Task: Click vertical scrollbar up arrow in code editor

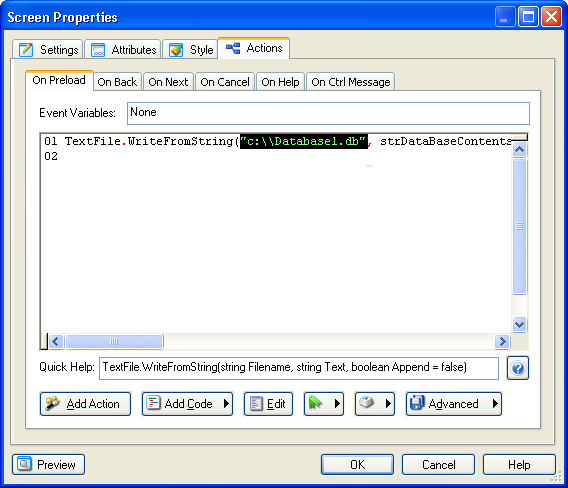Action: click(519, 150)
